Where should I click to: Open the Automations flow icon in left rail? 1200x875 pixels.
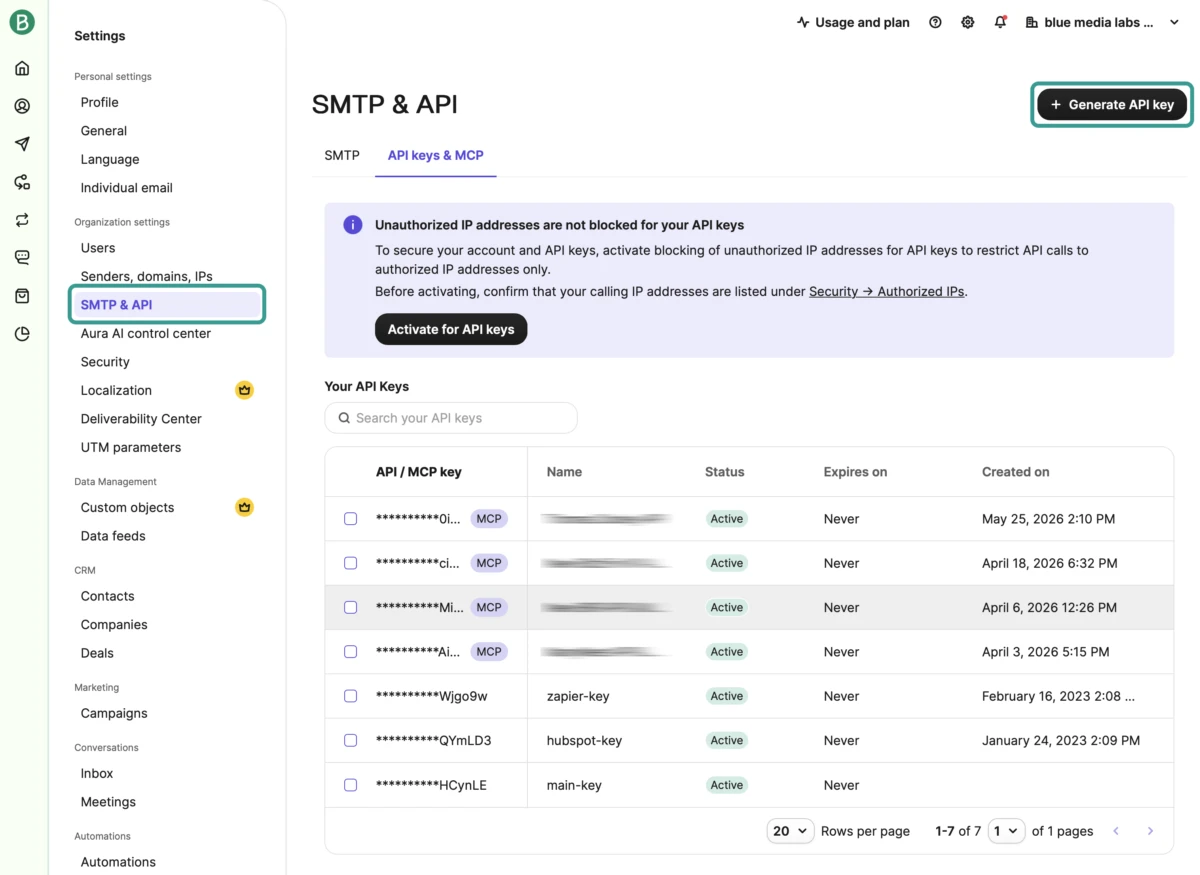click(22, 182)
